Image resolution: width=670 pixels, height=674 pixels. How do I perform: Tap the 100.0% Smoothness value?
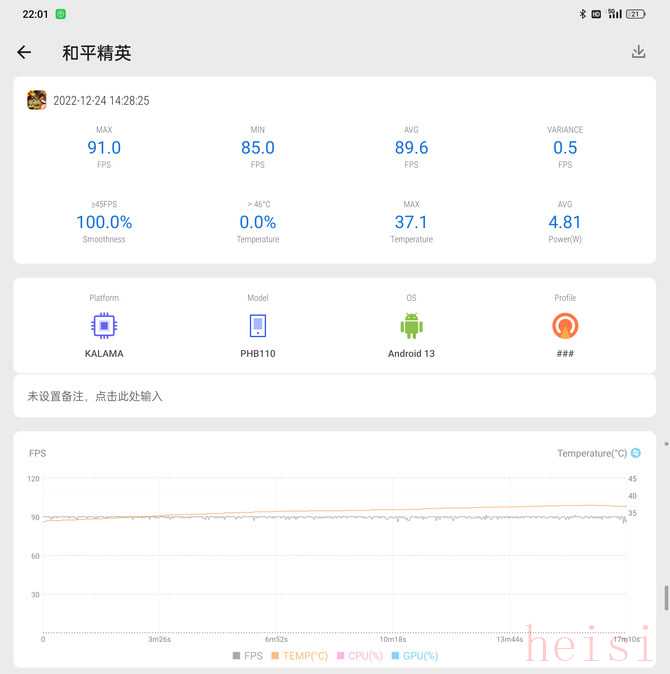coord(104,222)
